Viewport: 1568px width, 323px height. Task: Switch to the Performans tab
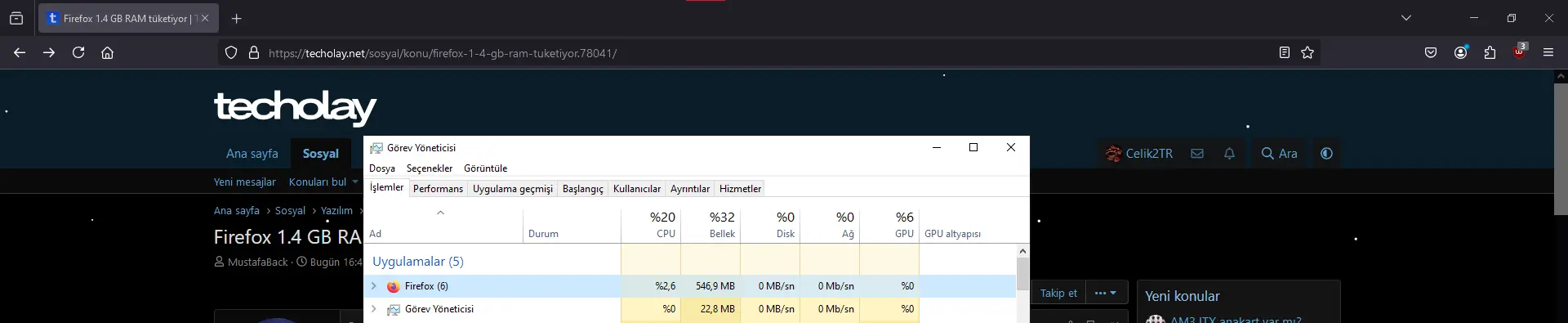coord(438,188)
